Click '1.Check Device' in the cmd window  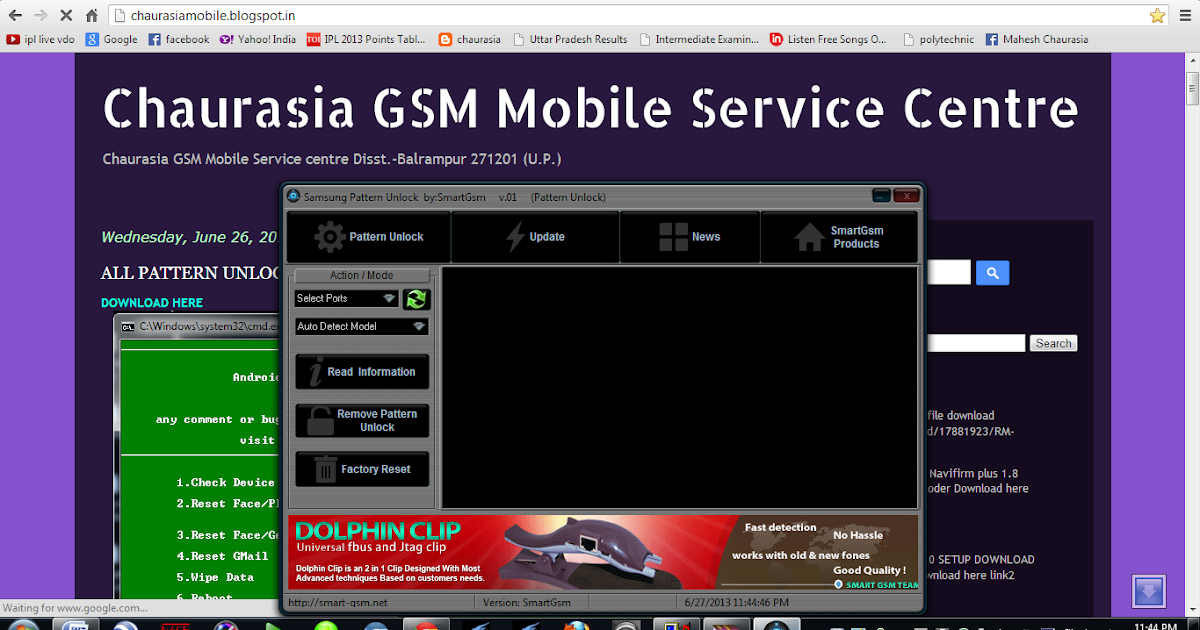coord(225,482)
